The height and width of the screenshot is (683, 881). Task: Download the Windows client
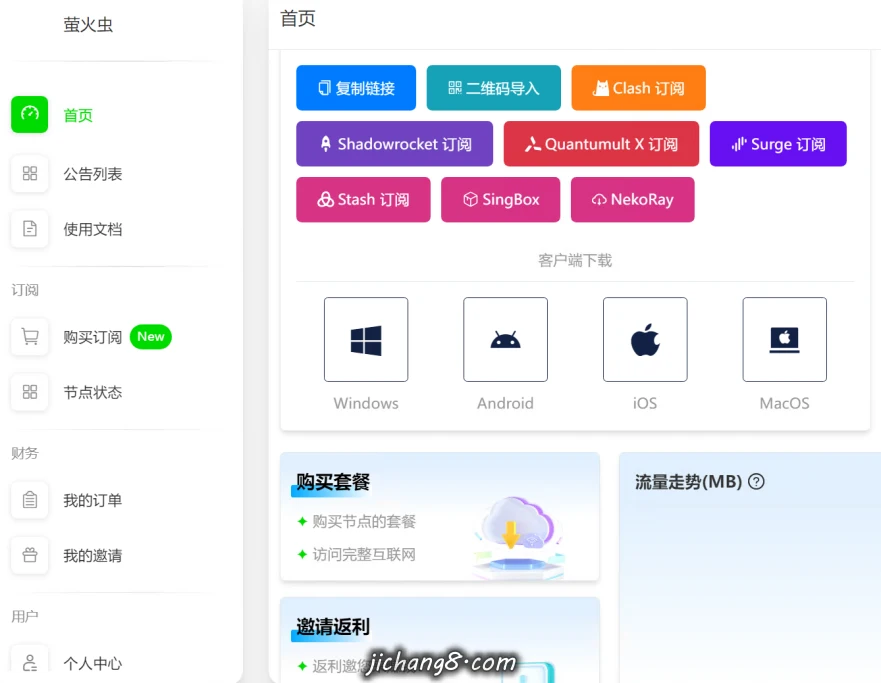(366, 339)
